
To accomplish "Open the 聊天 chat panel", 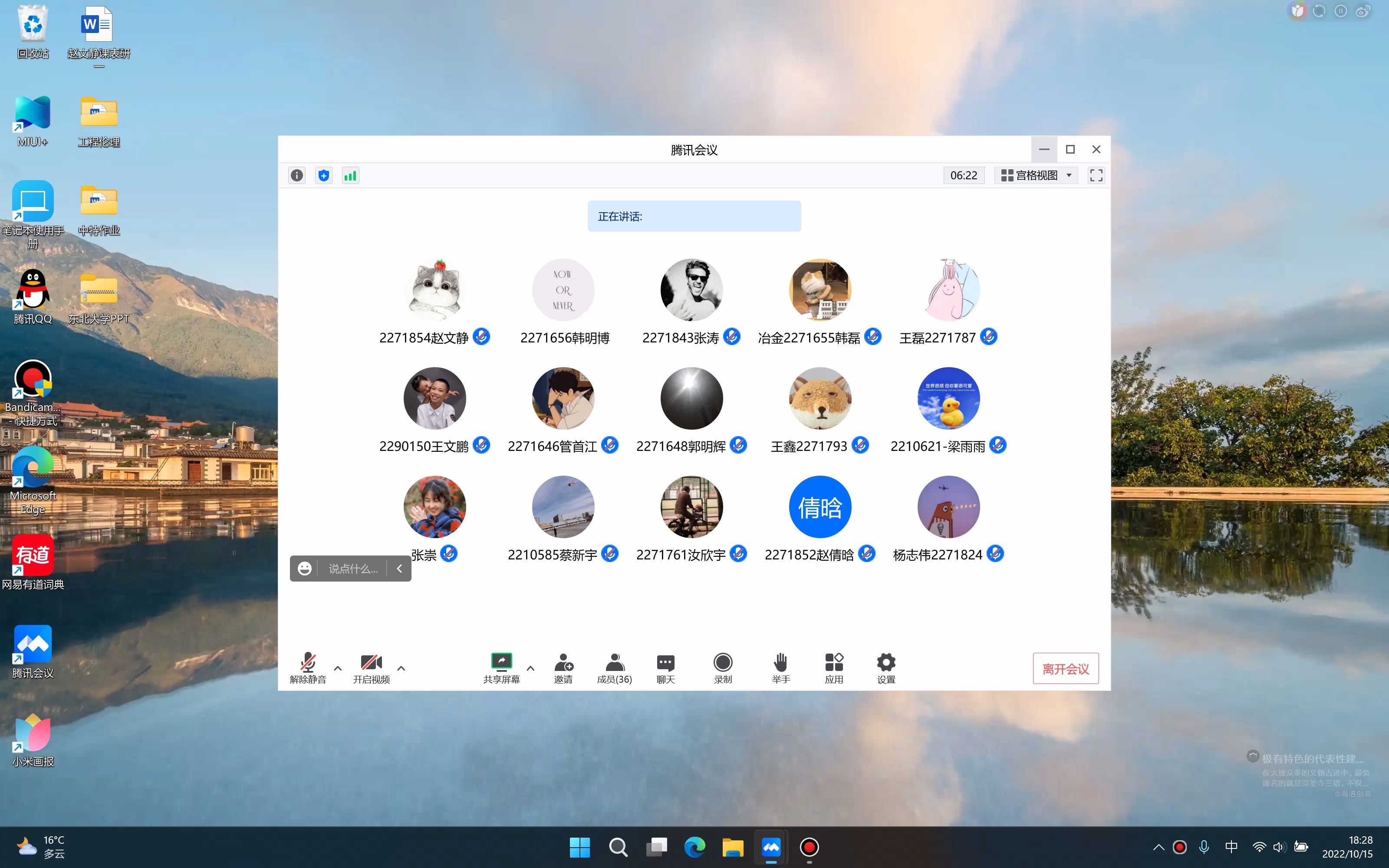I will [x=665, y=668].
